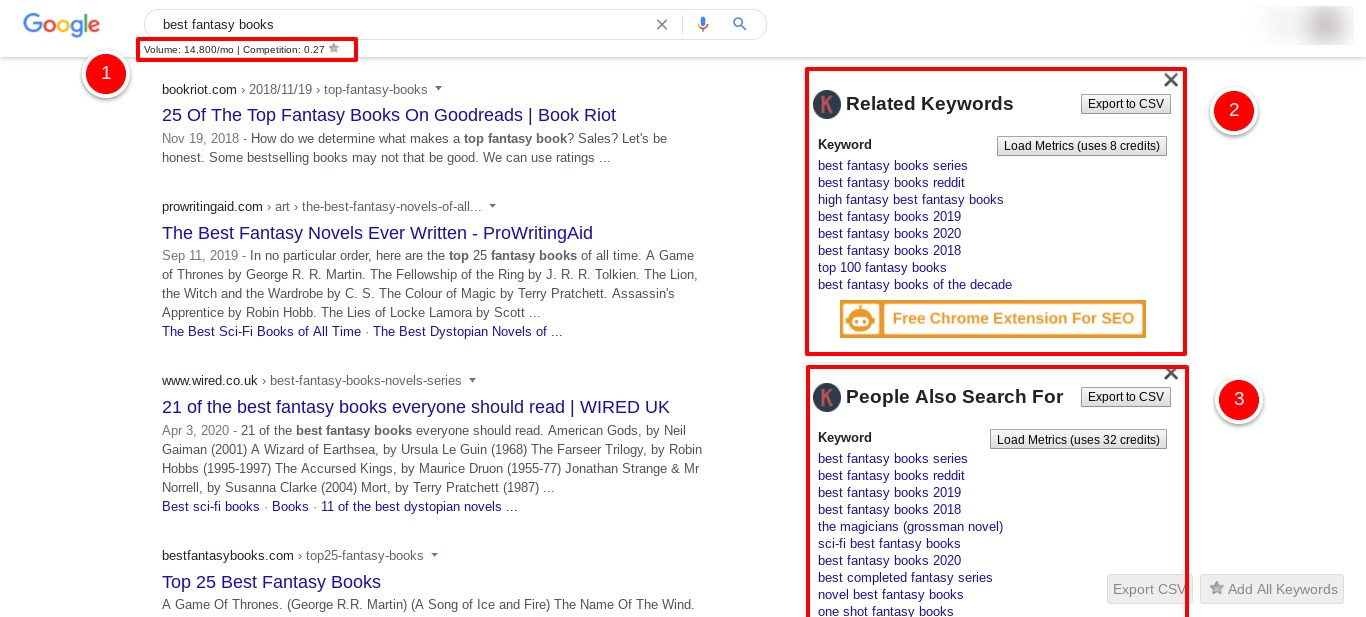The image size is (1366, 617).
Task: Open the Free Chrome Extension For SEO banner
Action: [992, 319]
